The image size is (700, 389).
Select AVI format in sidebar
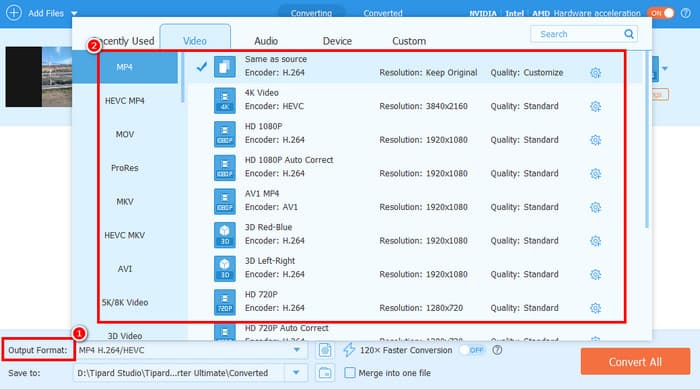pos(125,268)
